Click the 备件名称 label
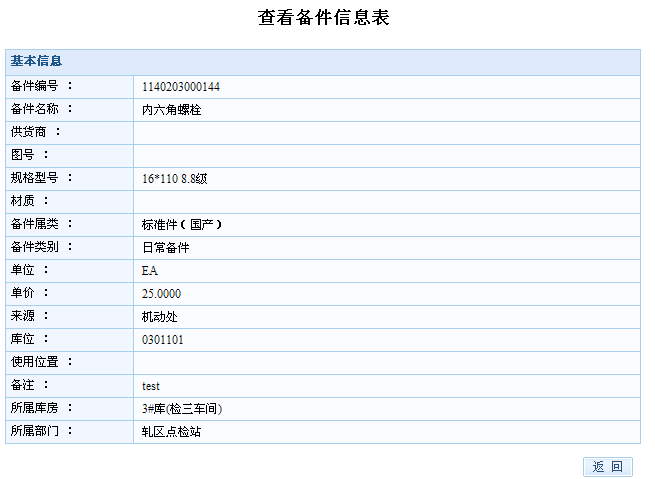Image resolution: width=655 pixels, height=479 pixels. (x=35, y=109)
